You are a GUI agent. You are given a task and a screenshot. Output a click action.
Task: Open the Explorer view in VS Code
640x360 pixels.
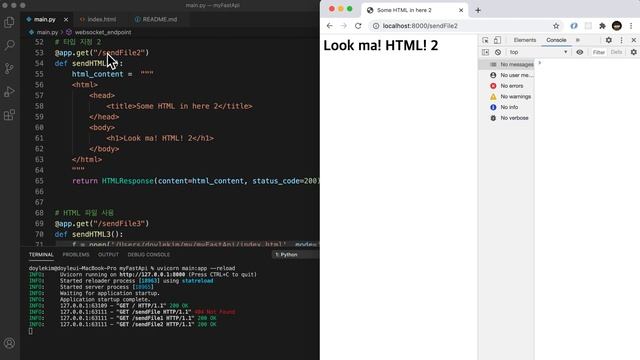click(x=9, y=22)
